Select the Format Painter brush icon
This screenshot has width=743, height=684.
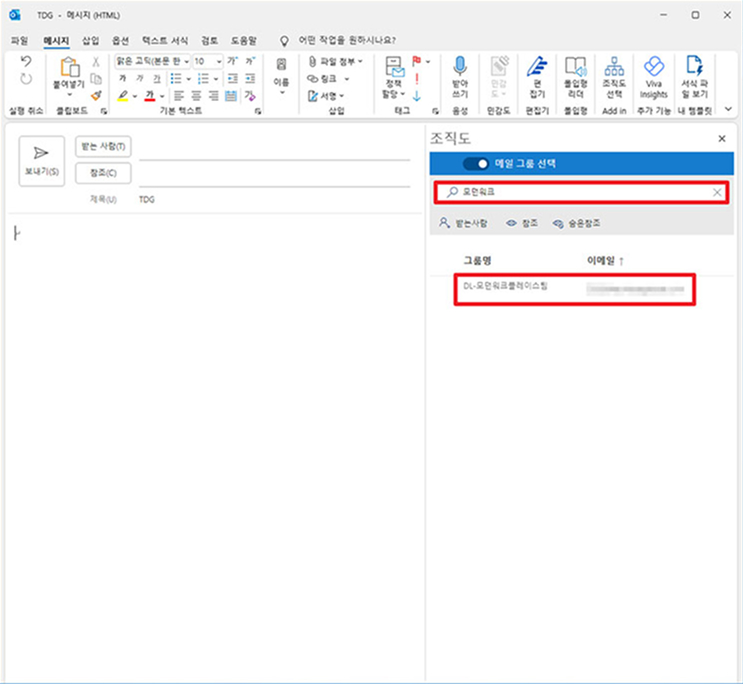click(x=96, y=96)
